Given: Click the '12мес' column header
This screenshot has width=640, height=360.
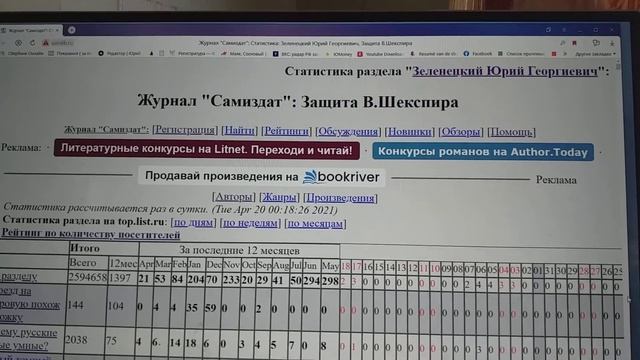Looking at the screenshot, I should click(123, 264).
